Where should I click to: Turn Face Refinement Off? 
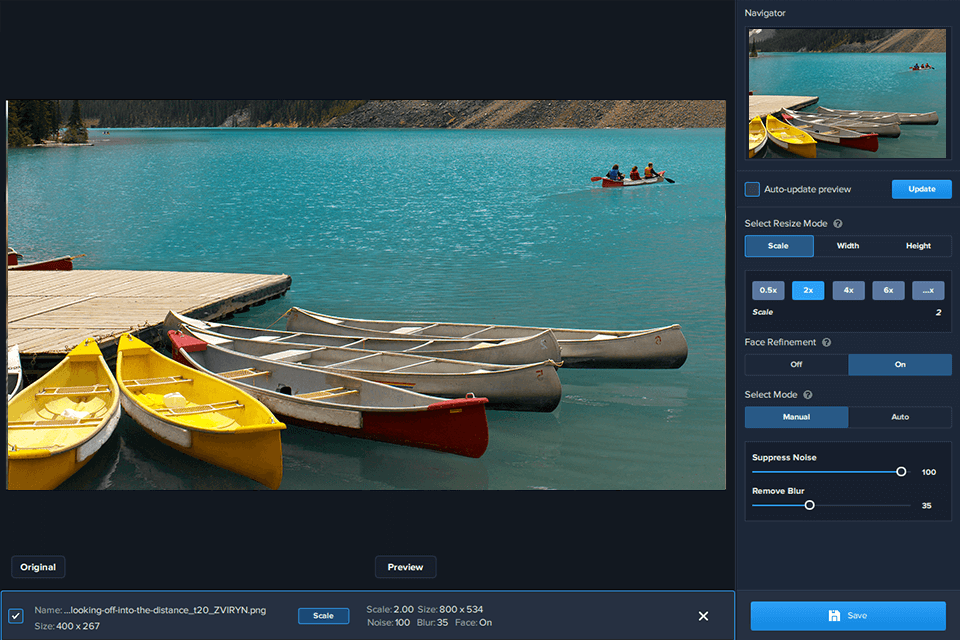pyautogui.click(x=796, y=365)
